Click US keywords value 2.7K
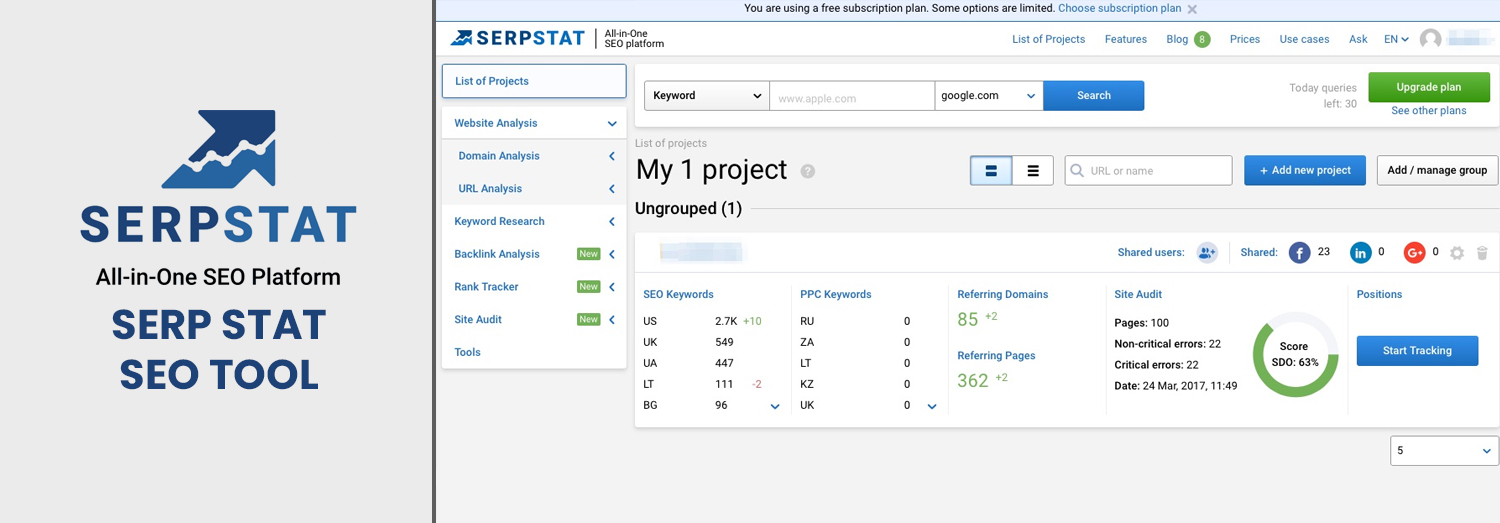Viewport: 1500px width, 523px height. [x=726, y=321]
